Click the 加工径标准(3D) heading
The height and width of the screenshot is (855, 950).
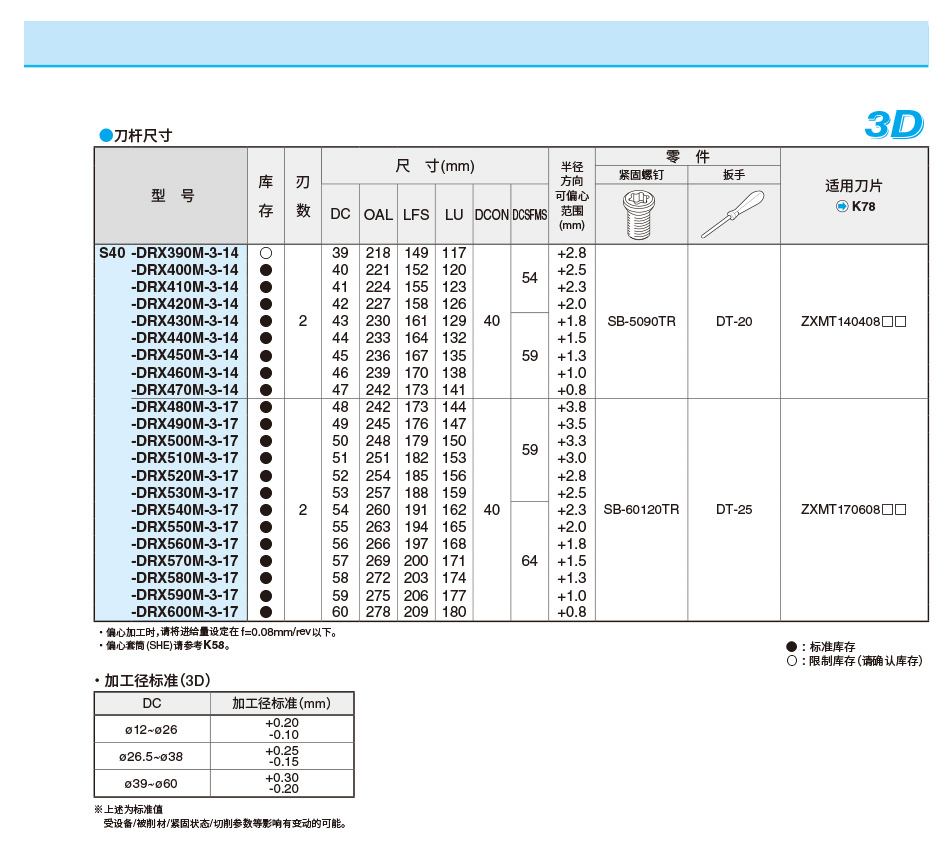point(157,680)
